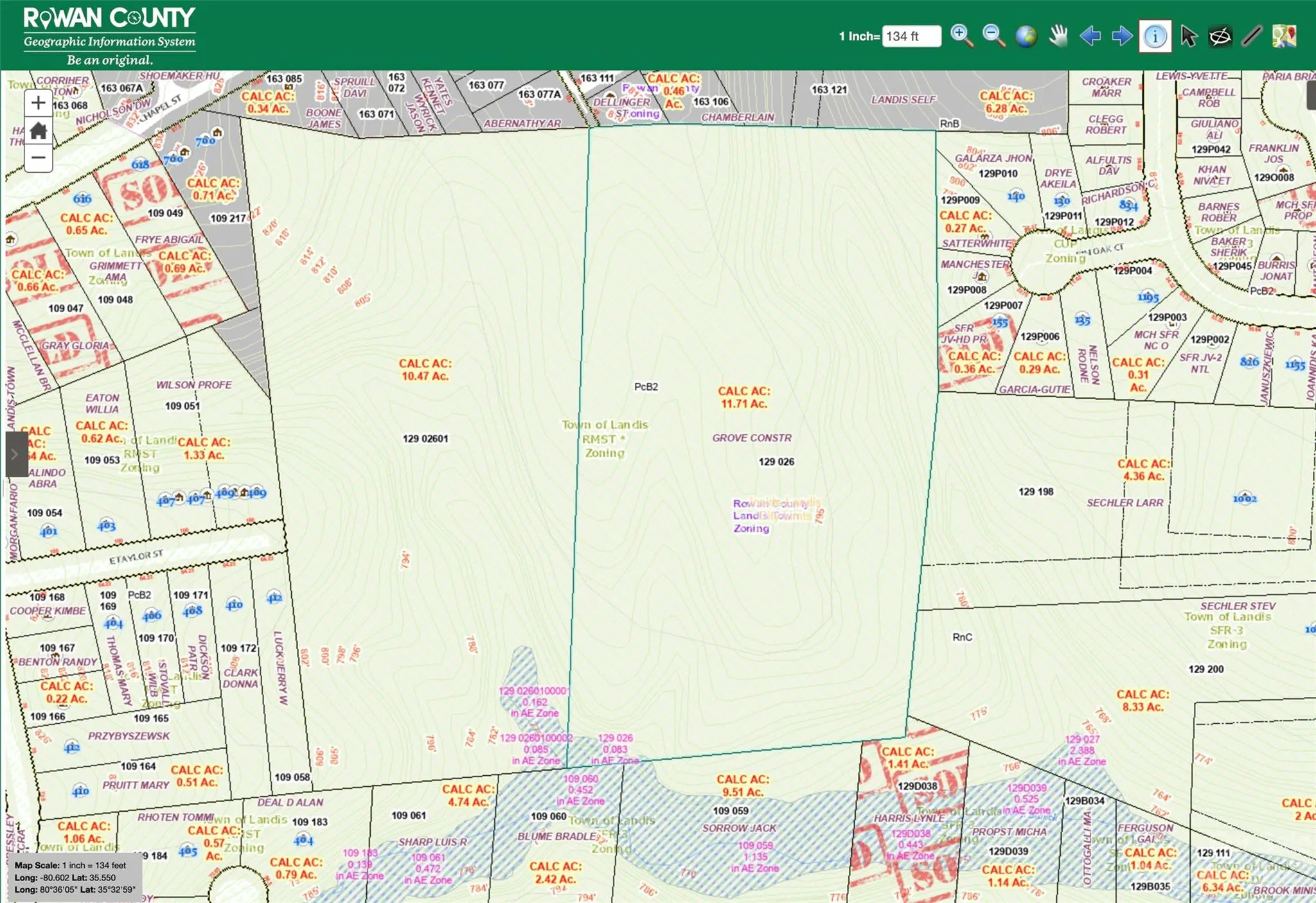
Task: Choose the arrow select tool
Action: [x=1188, y=36]
